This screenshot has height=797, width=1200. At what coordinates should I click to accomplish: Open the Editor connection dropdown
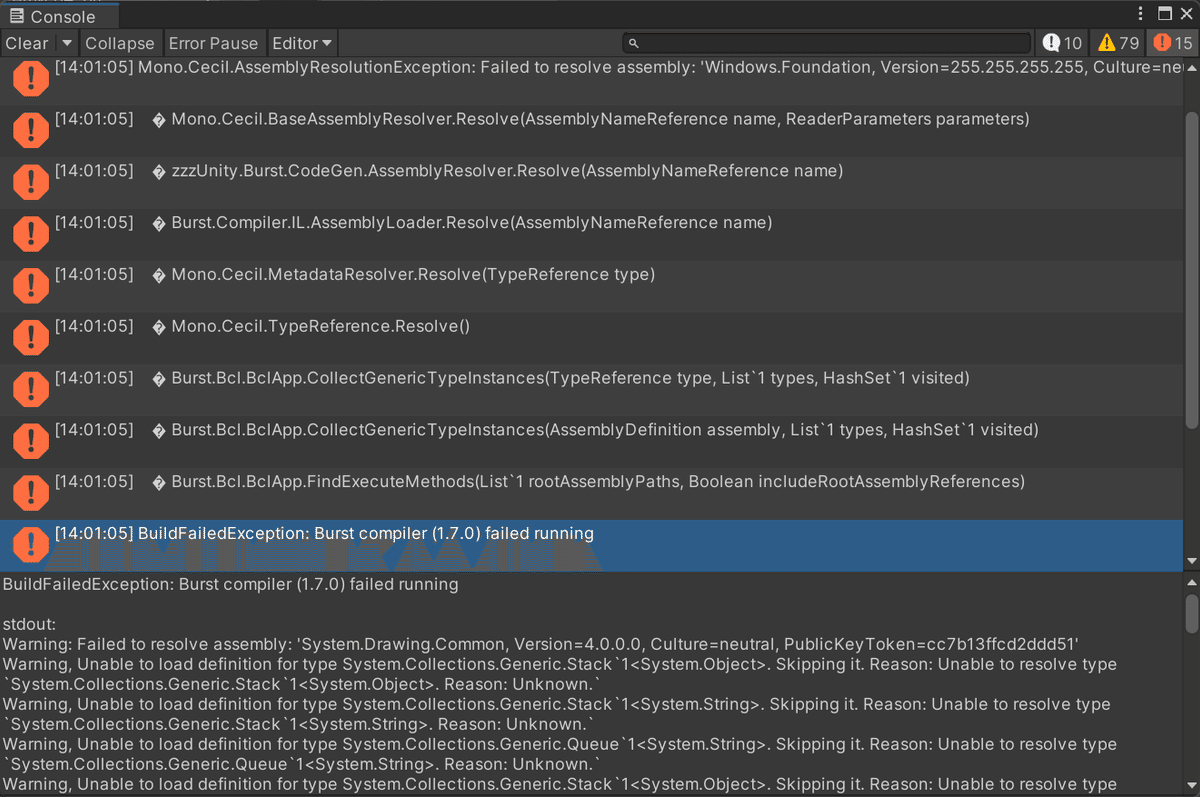tap(302, 43)
